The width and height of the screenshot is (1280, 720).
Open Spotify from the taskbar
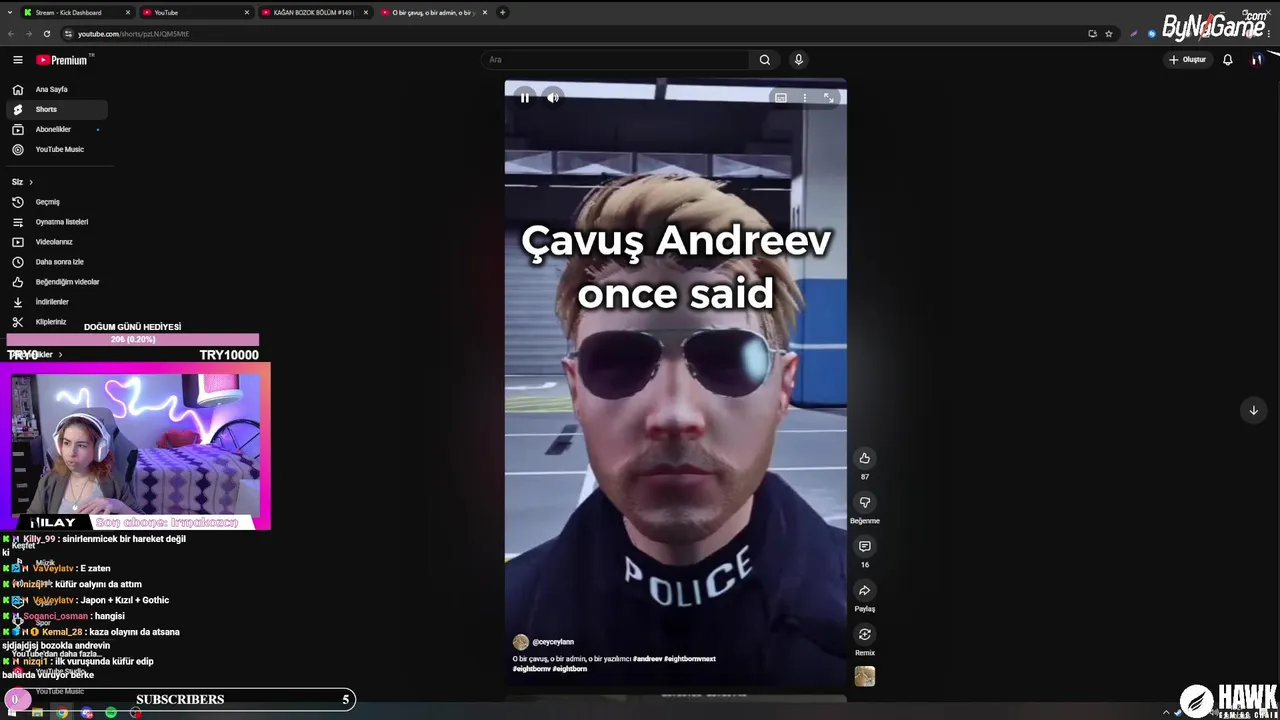pos(111,713)
